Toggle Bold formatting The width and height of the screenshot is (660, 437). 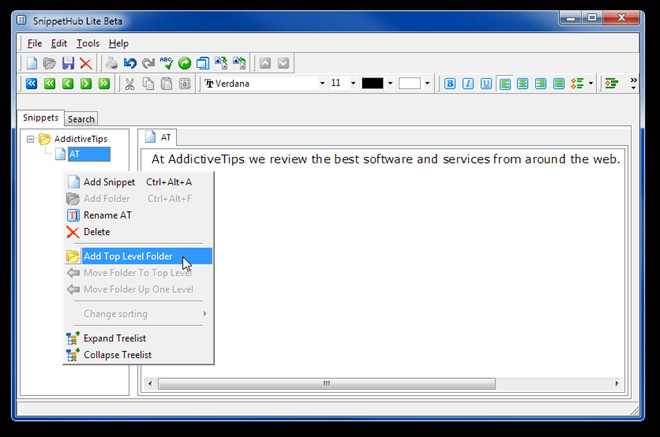[x=450, y=83]
